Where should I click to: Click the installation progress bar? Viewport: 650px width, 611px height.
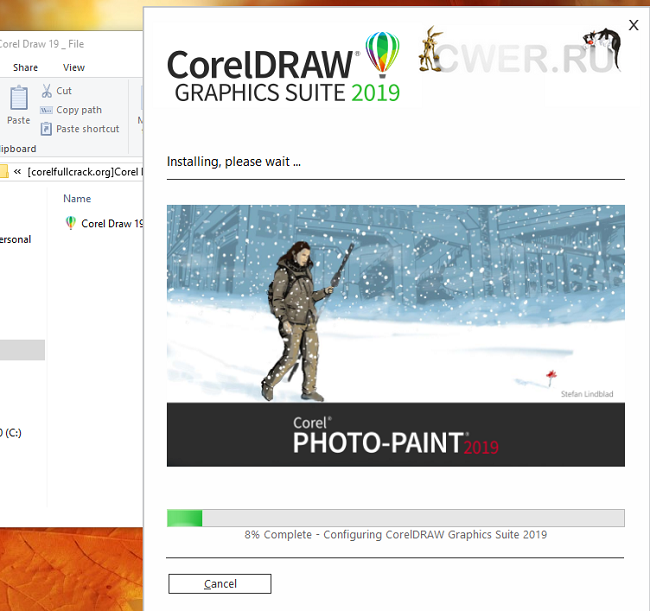point(395,518)
